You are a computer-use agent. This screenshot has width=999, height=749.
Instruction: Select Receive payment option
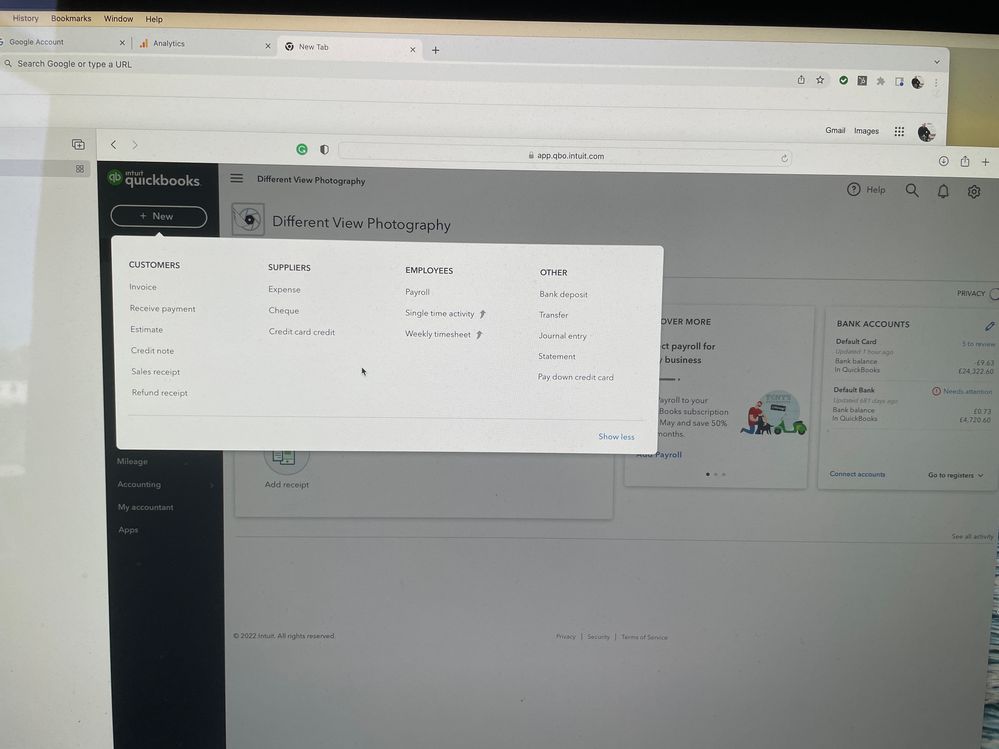162,308
